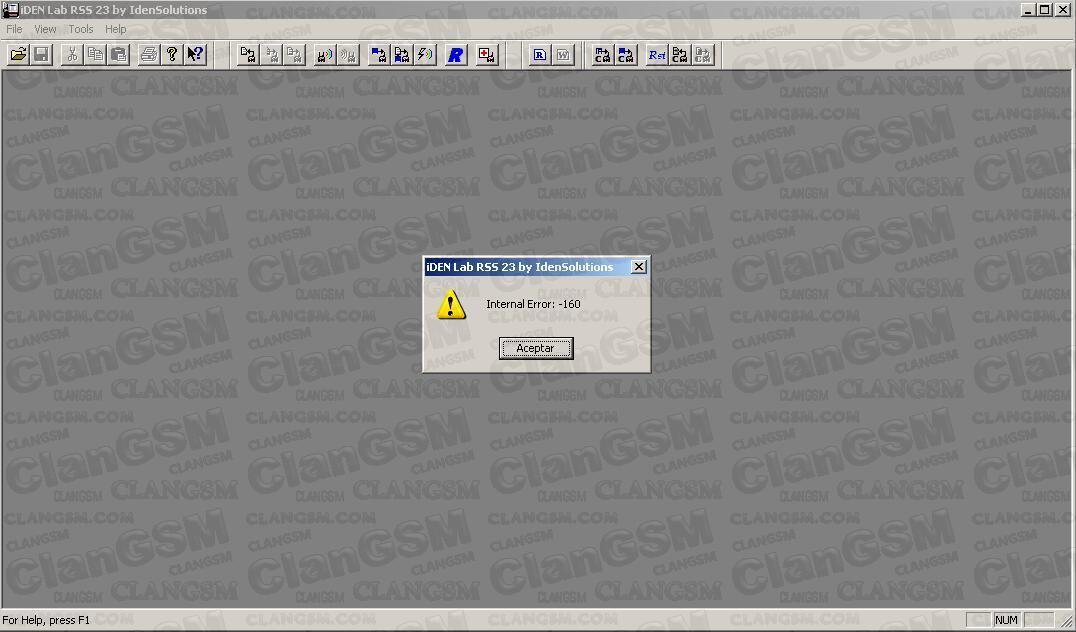Click the resize grip in status bar corner
Viewport: 1076px width, 632px height.
tap(1066, 620)
